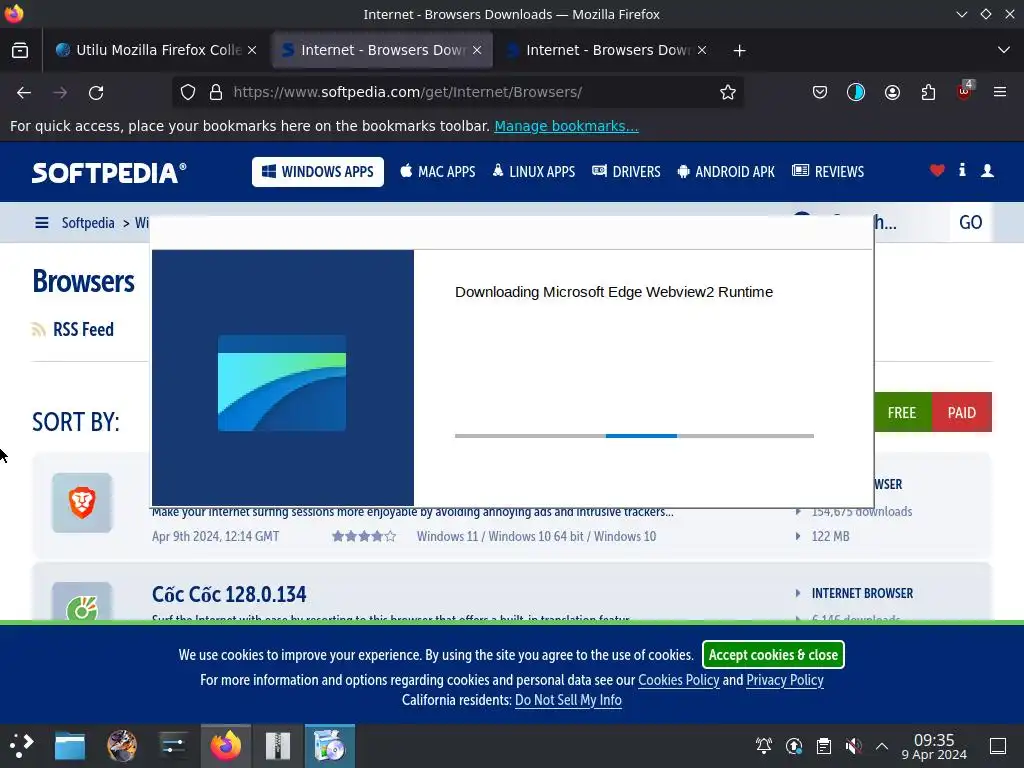Screen dimensions: 1024x768
Task: Click the system updates tray icon
Action: point(793,746)
